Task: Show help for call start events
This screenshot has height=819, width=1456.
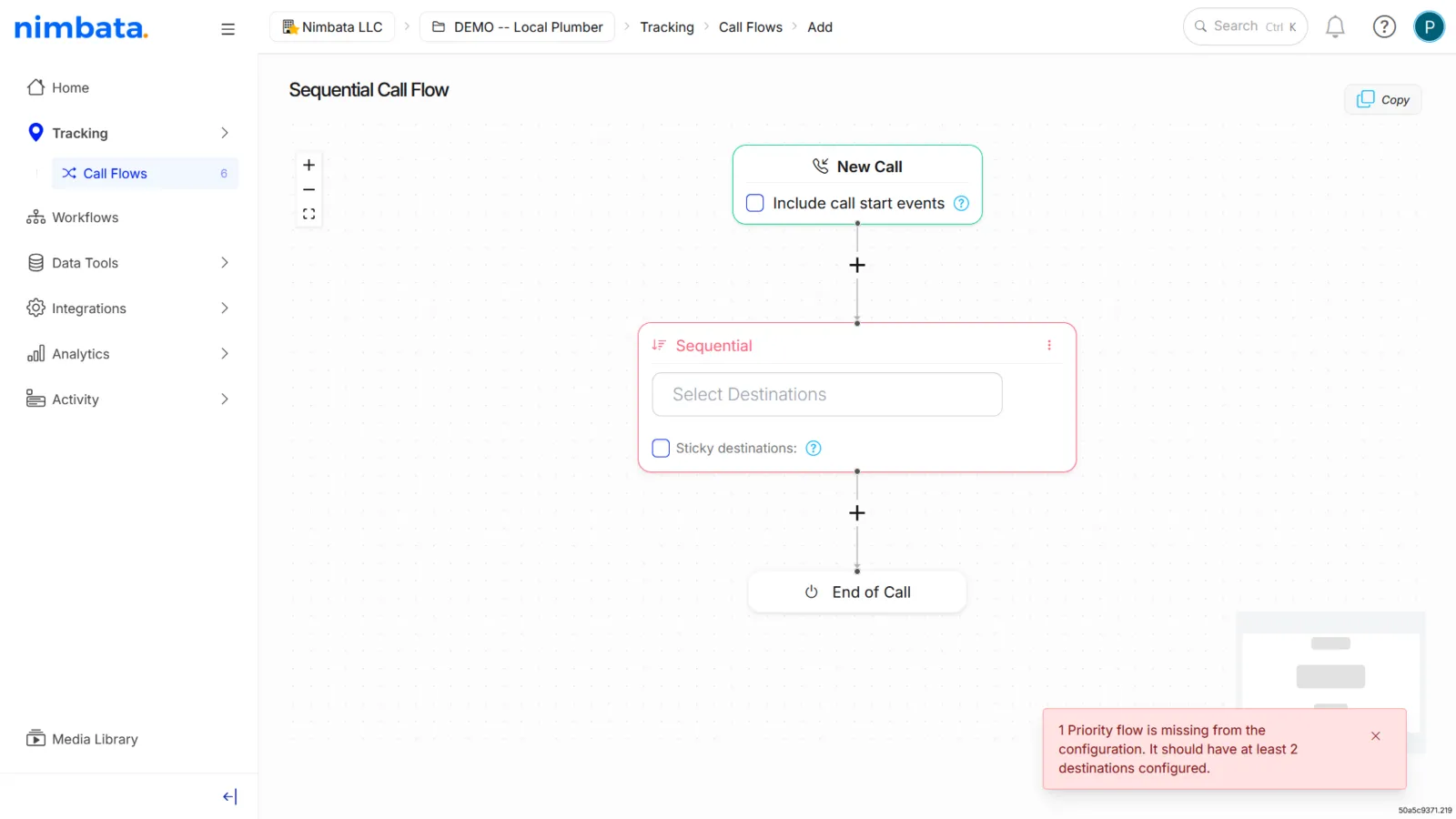Action: 961,203
